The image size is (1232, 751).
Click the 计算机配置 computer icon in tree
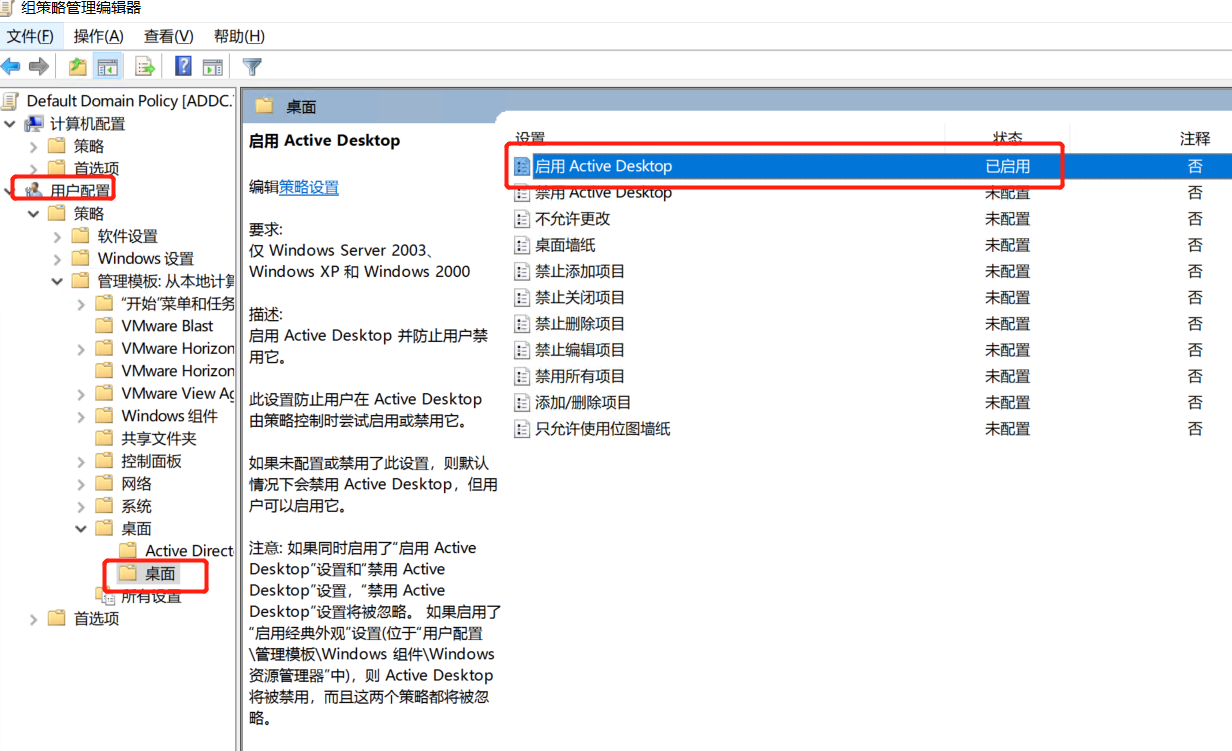[x=34, y=124]
